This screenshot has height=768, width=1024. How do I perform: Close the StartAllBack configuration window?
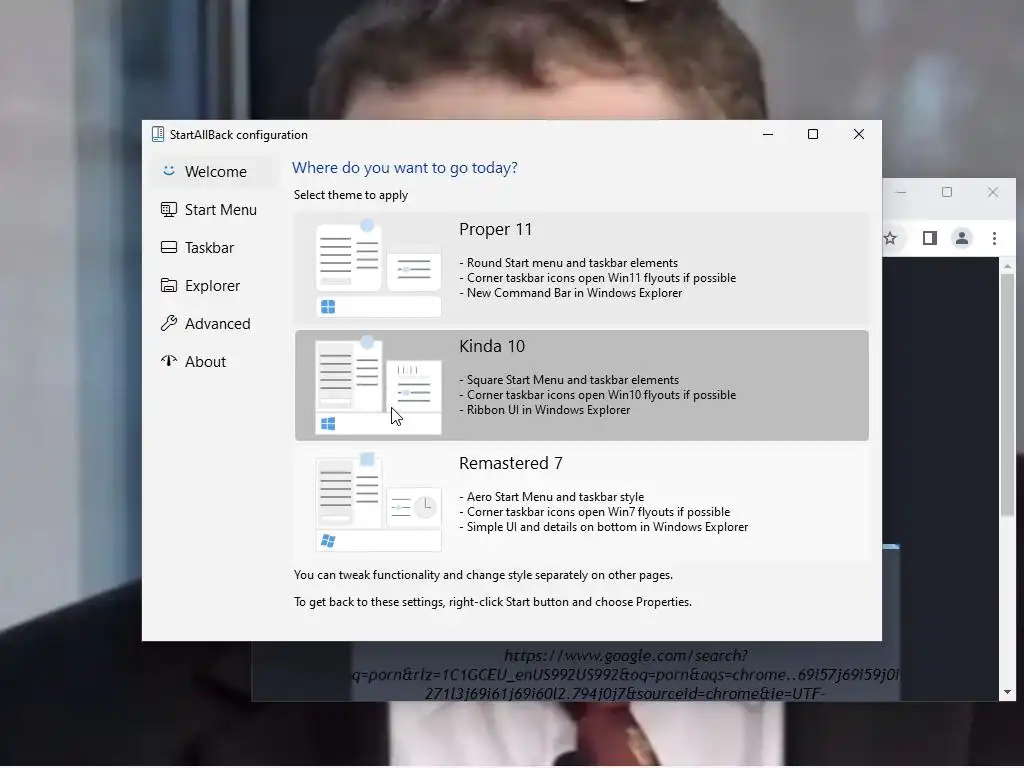tap(859, 135)
